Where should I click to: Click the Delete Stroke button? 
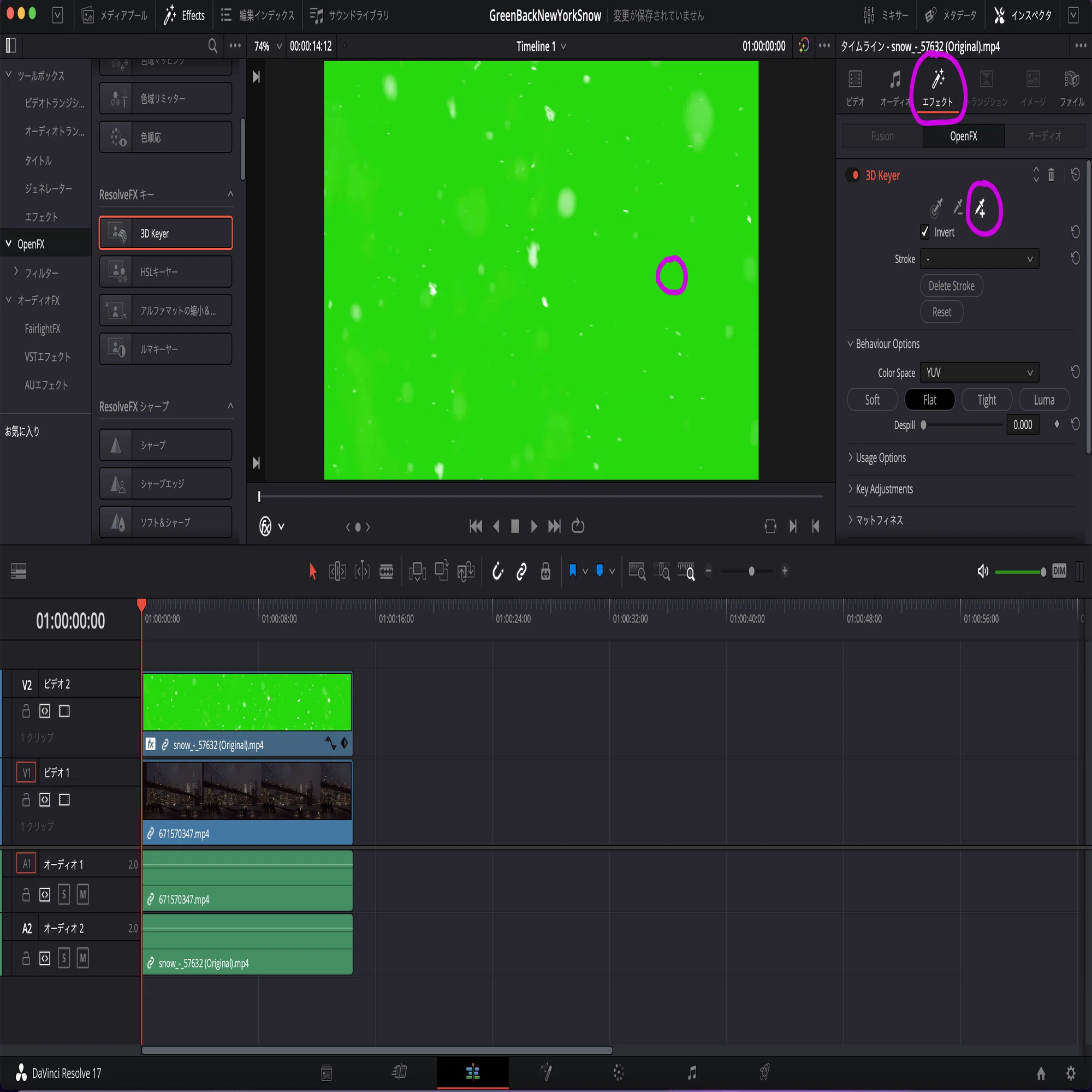click(x=951, y=286)
